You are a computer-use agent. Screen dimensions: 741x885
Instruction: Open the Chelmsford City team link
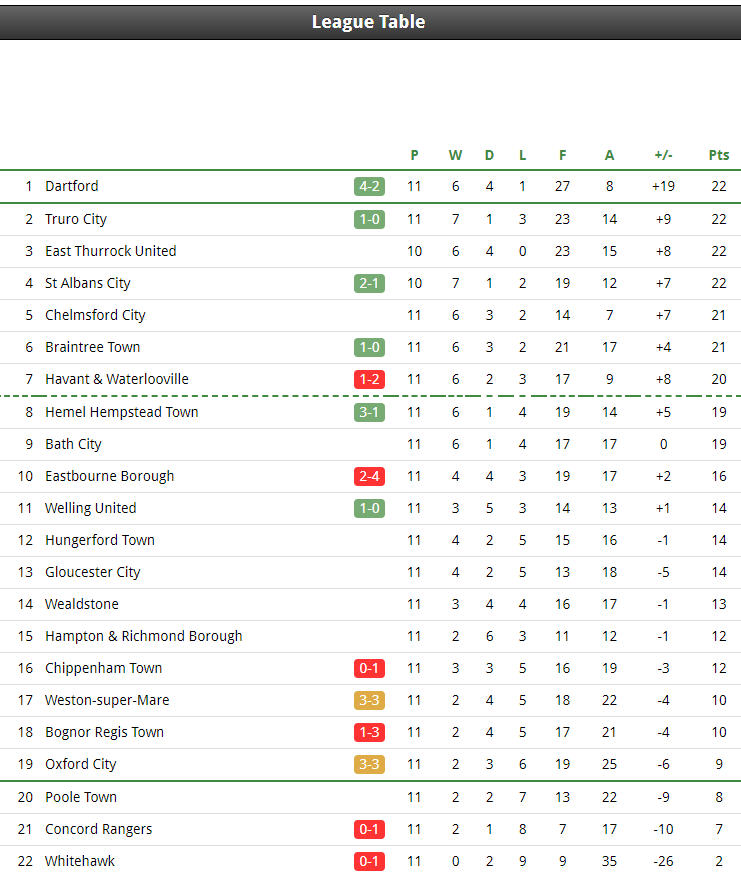[95, 315]
